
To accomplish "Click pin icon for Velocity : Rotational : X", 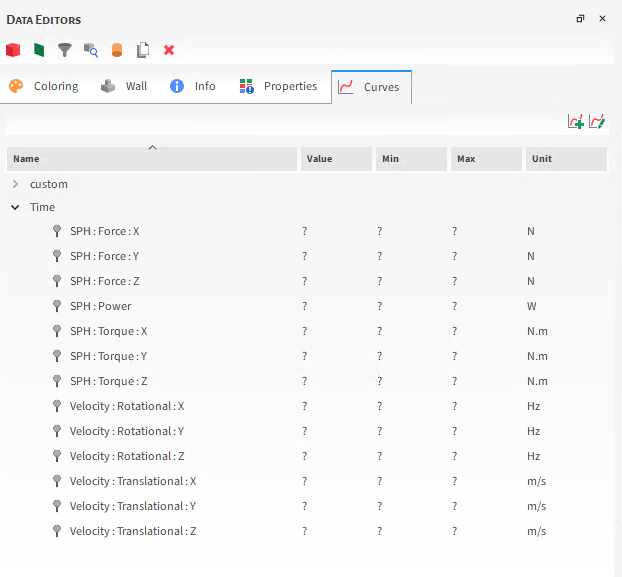I will pos(57,406).
